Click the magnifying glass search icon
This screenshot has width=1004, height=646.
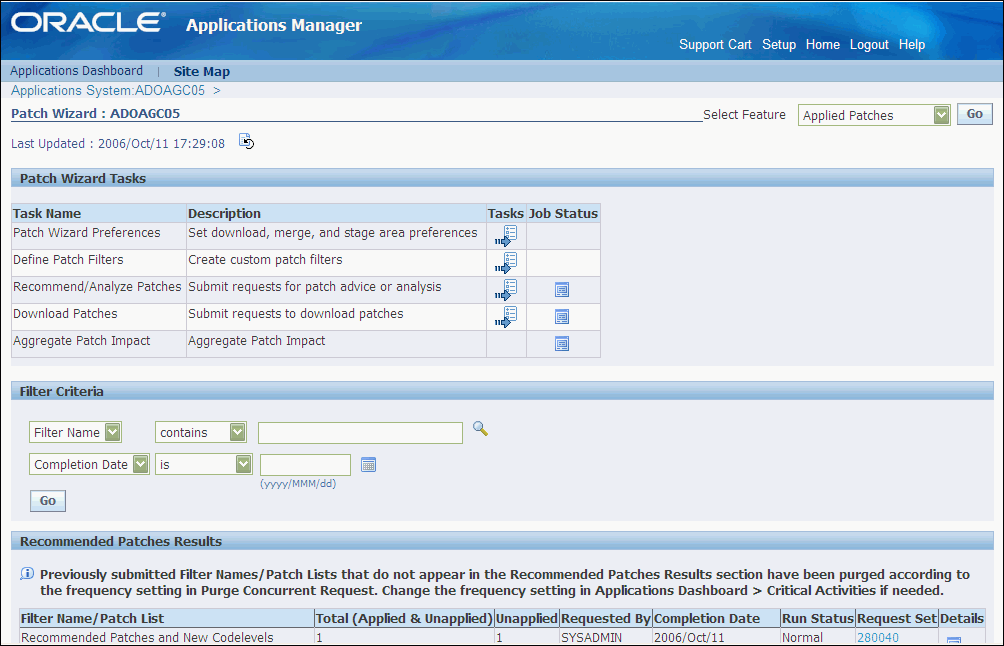(480, 429)
